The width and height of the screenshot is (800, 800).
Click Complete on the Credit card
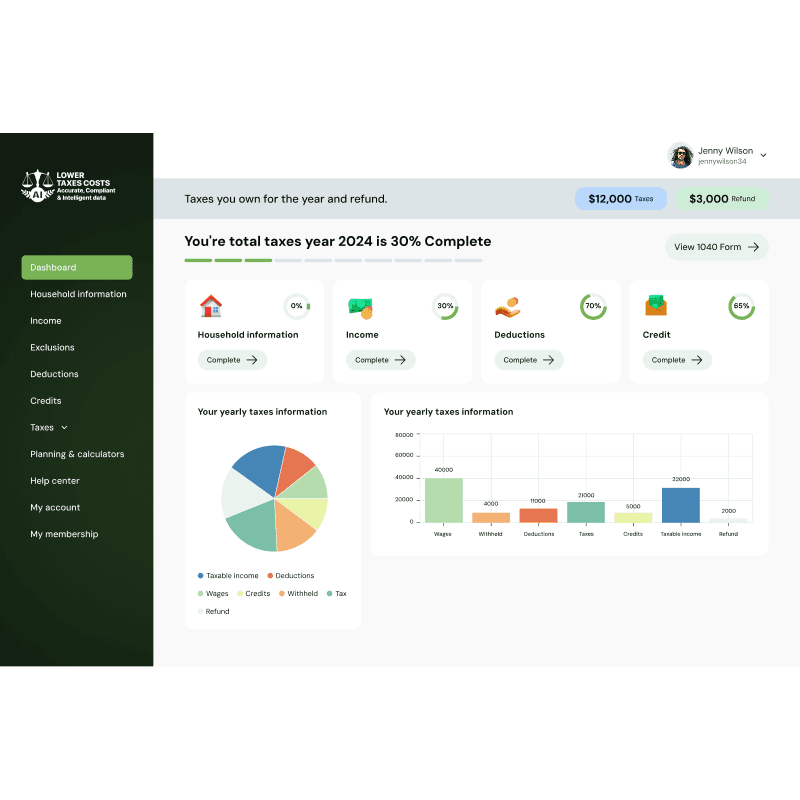click(677, 360)
